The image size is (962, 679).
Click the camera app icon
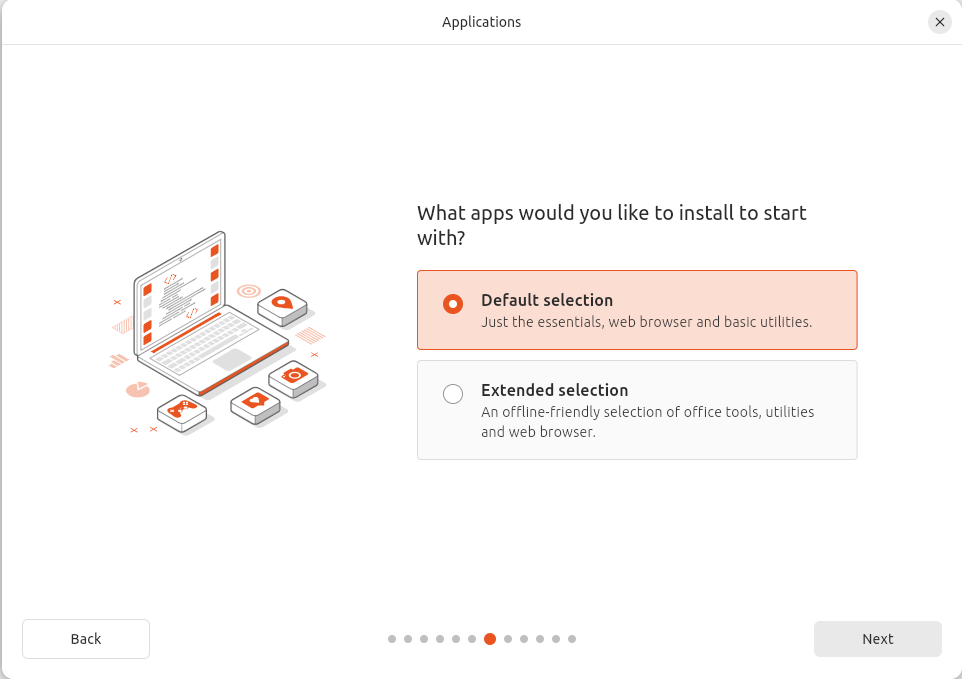pos(295,375)
